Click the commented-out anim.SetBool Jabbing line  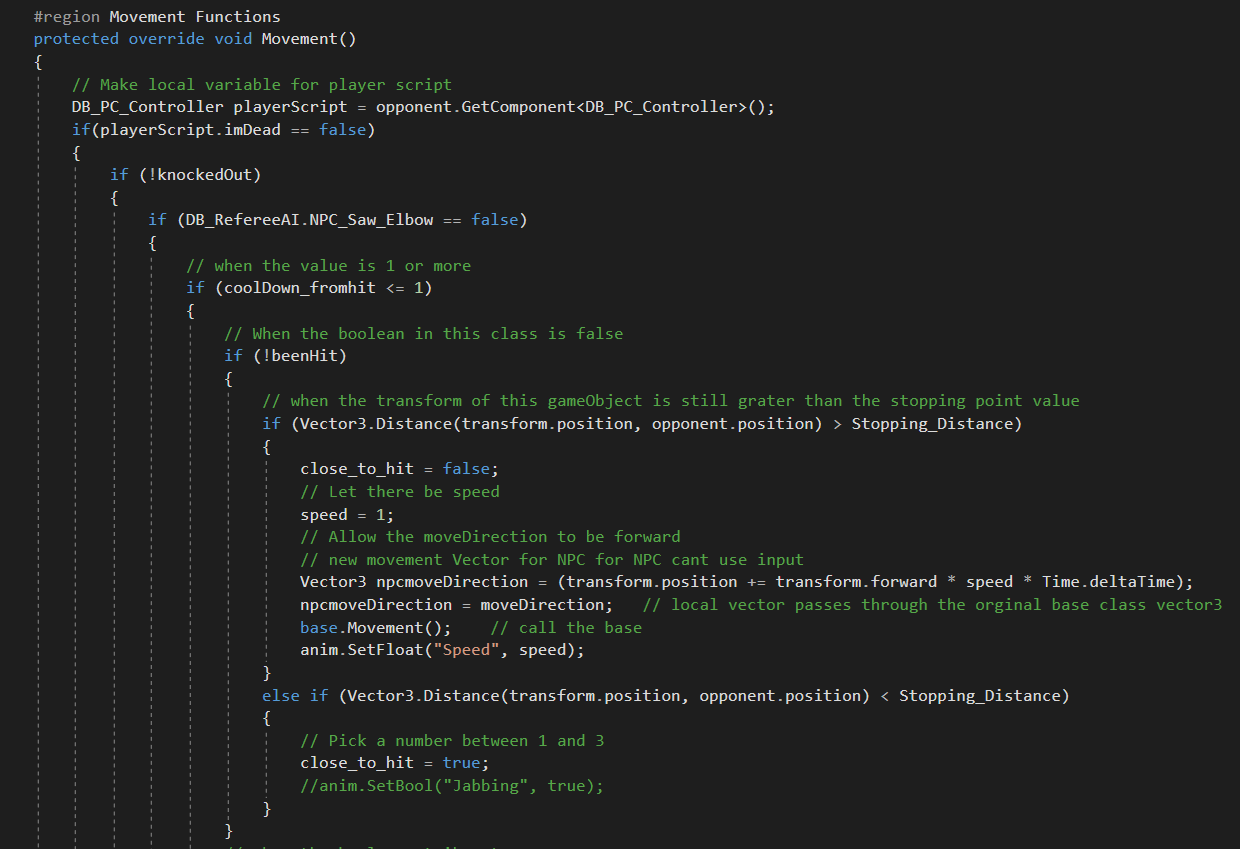[x=452, y=786]
